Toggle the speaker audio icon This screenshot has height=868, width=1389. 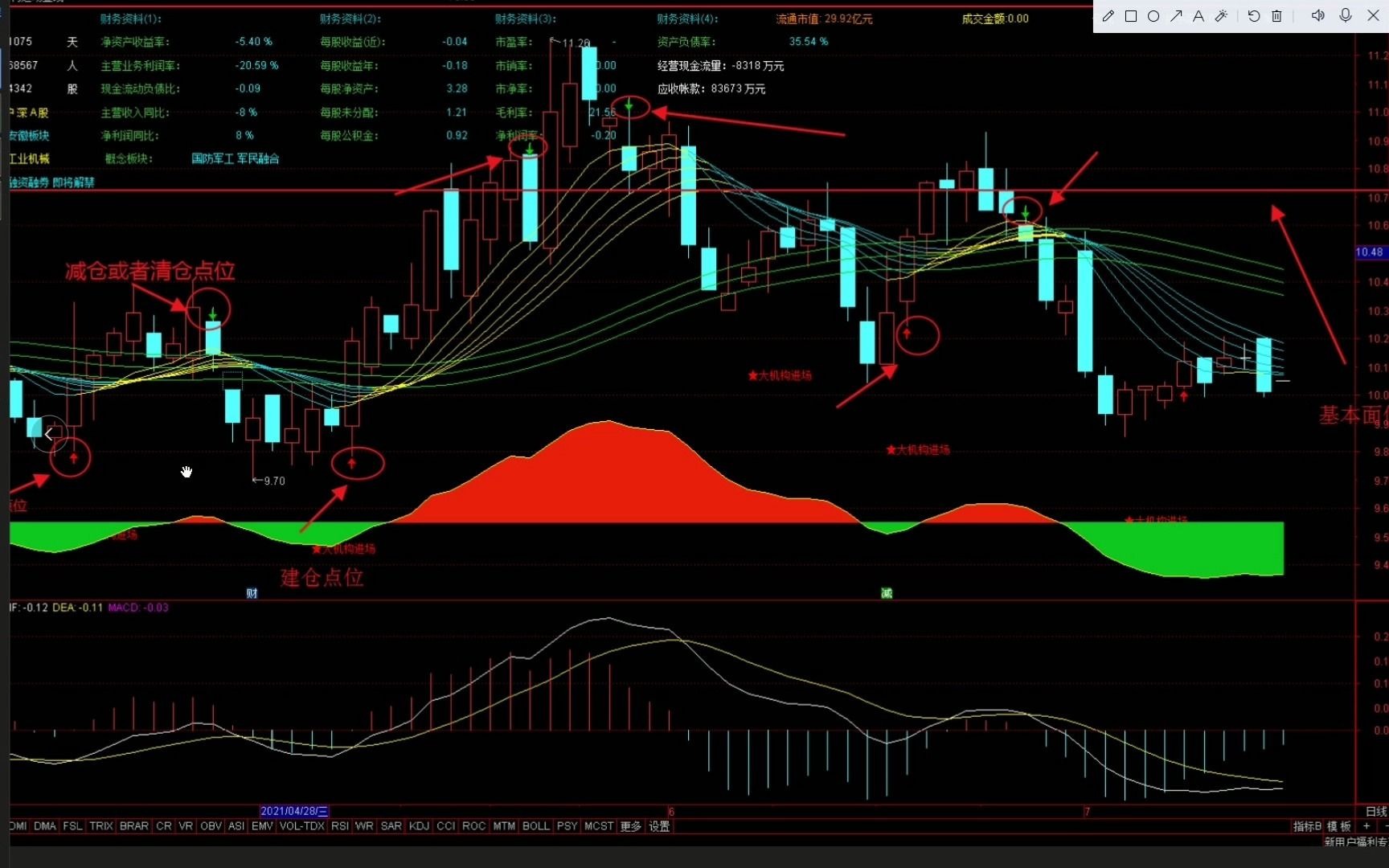1318,16
